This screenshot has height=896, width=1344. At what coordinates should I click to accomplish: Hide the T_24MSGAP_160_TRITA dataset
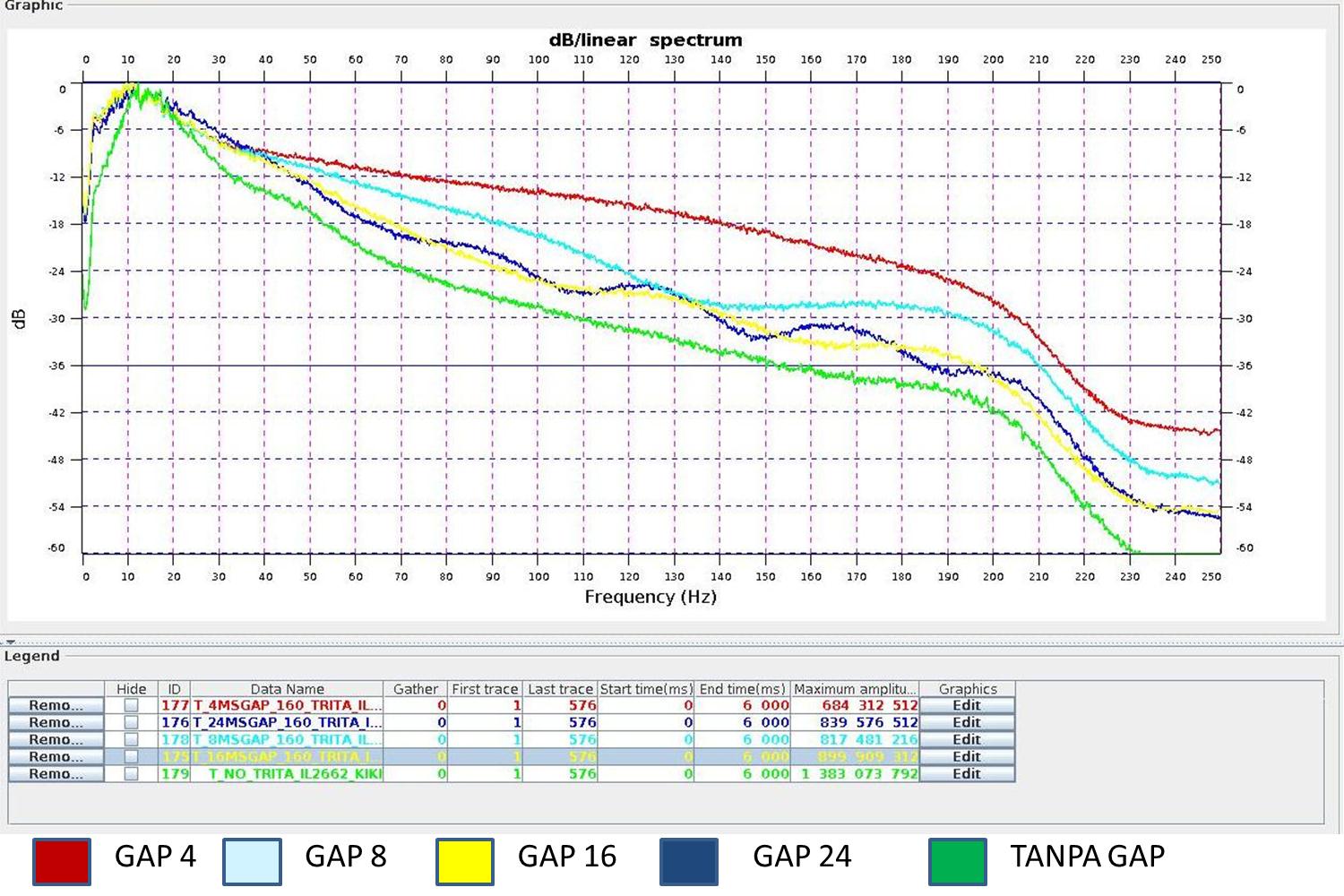click(131, 722)
